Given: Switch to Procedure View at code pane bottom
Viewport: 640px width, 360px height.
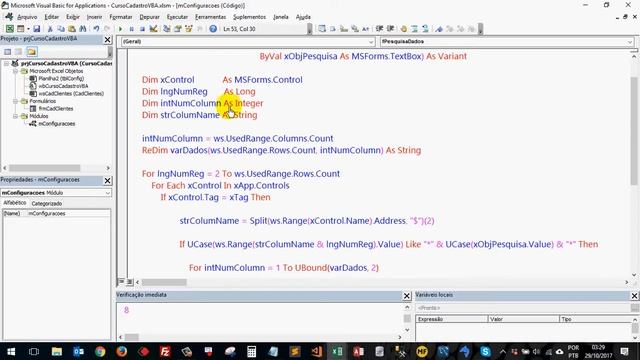Looking at the screenshot, I should (121, 282).
